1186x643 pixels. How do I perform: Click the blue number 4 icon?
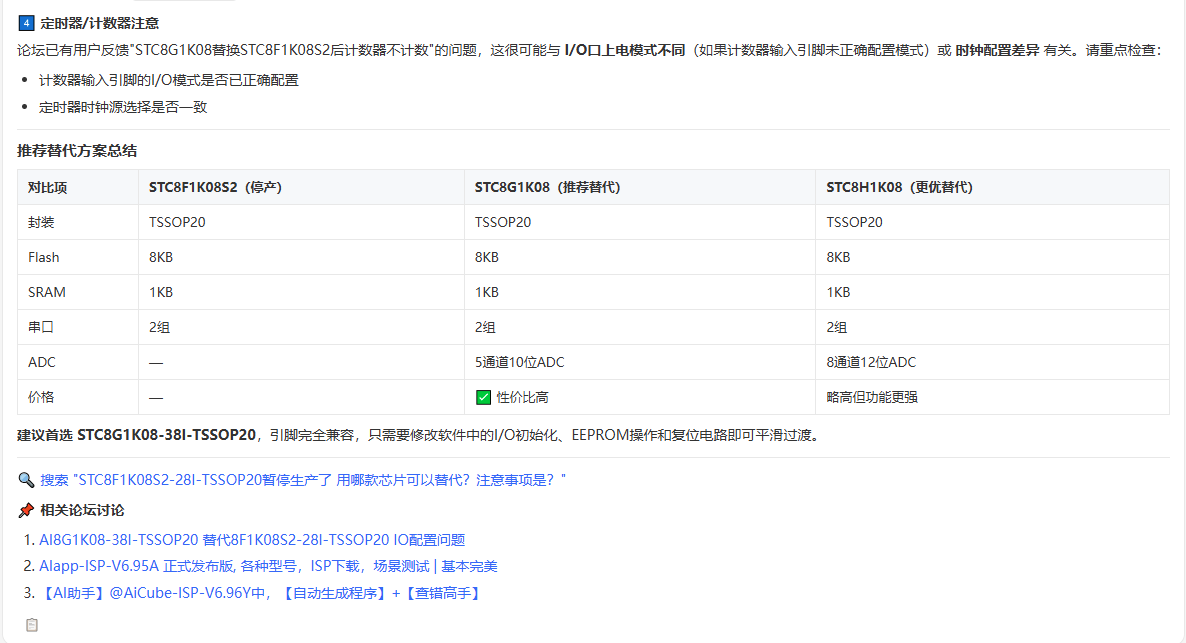(26, 23)
